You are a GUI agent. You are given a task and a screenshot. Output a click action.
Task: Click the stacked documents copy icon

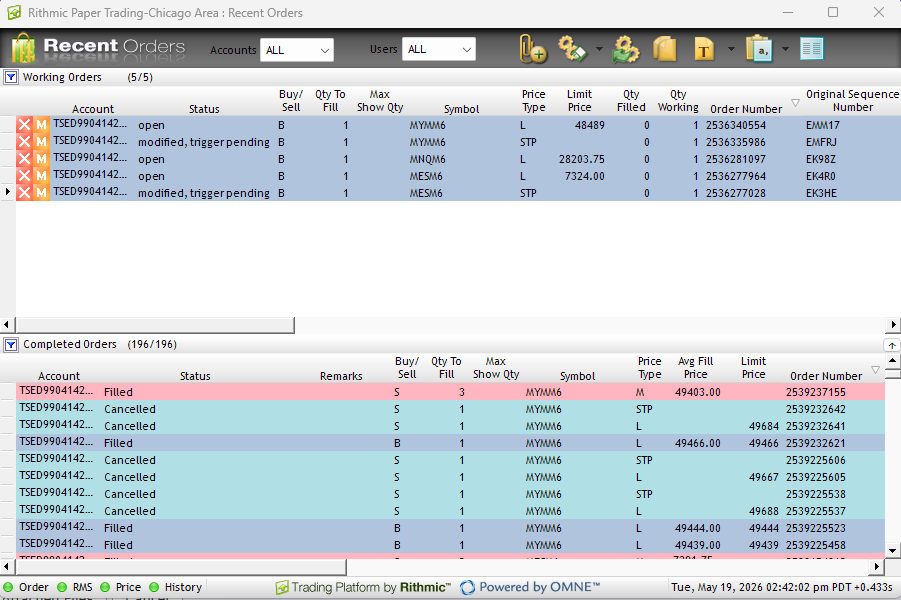point(665,49)
